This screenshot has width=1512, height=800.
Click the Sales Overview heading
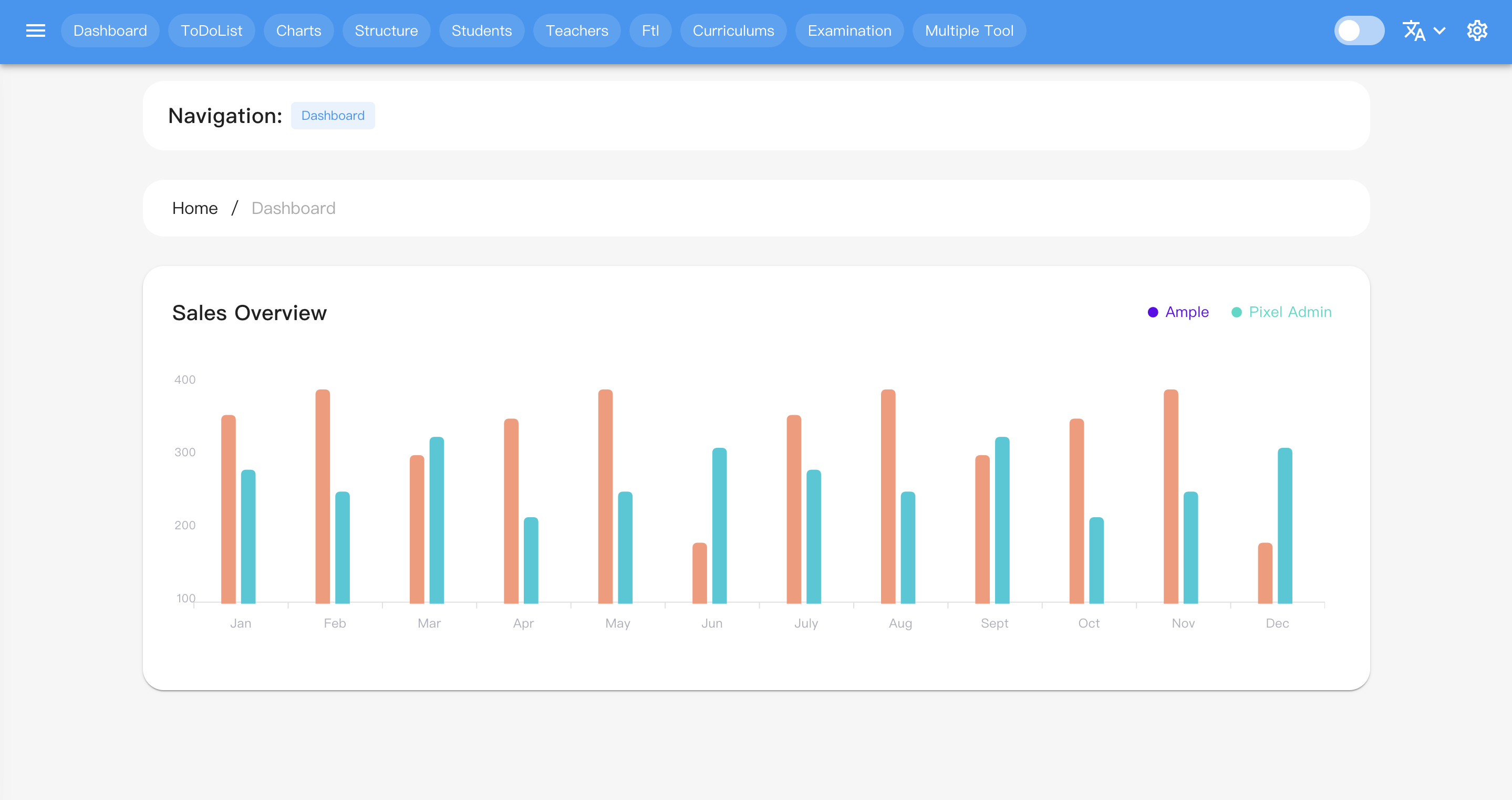(250, 312)
